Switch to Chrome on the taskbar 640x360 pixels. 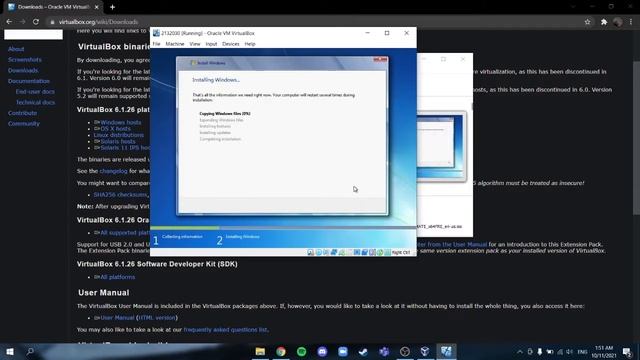coord(281,351)
